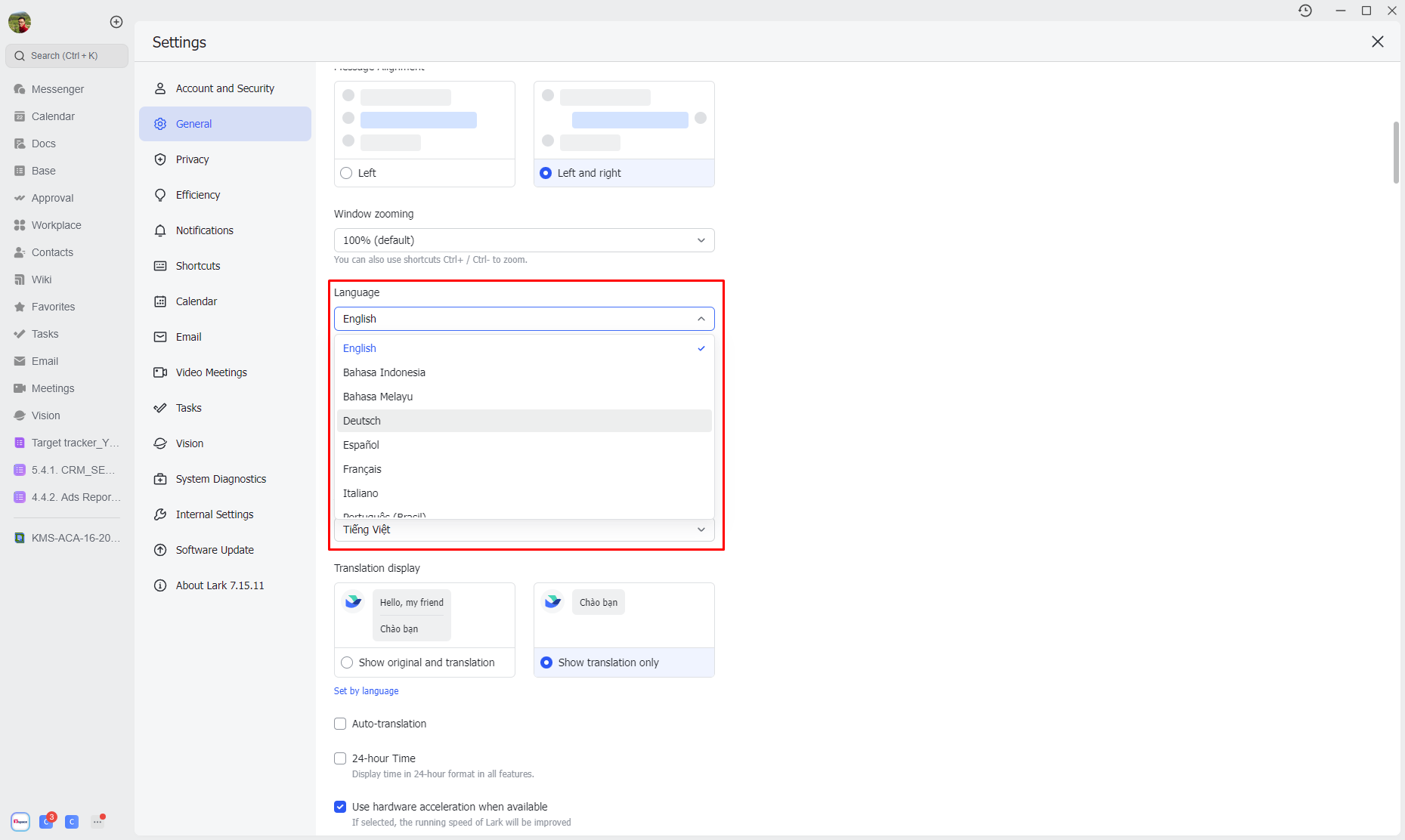Click Set by language link
The width and height of the screenshot is (1405, 840).
[x=366, y=691]
